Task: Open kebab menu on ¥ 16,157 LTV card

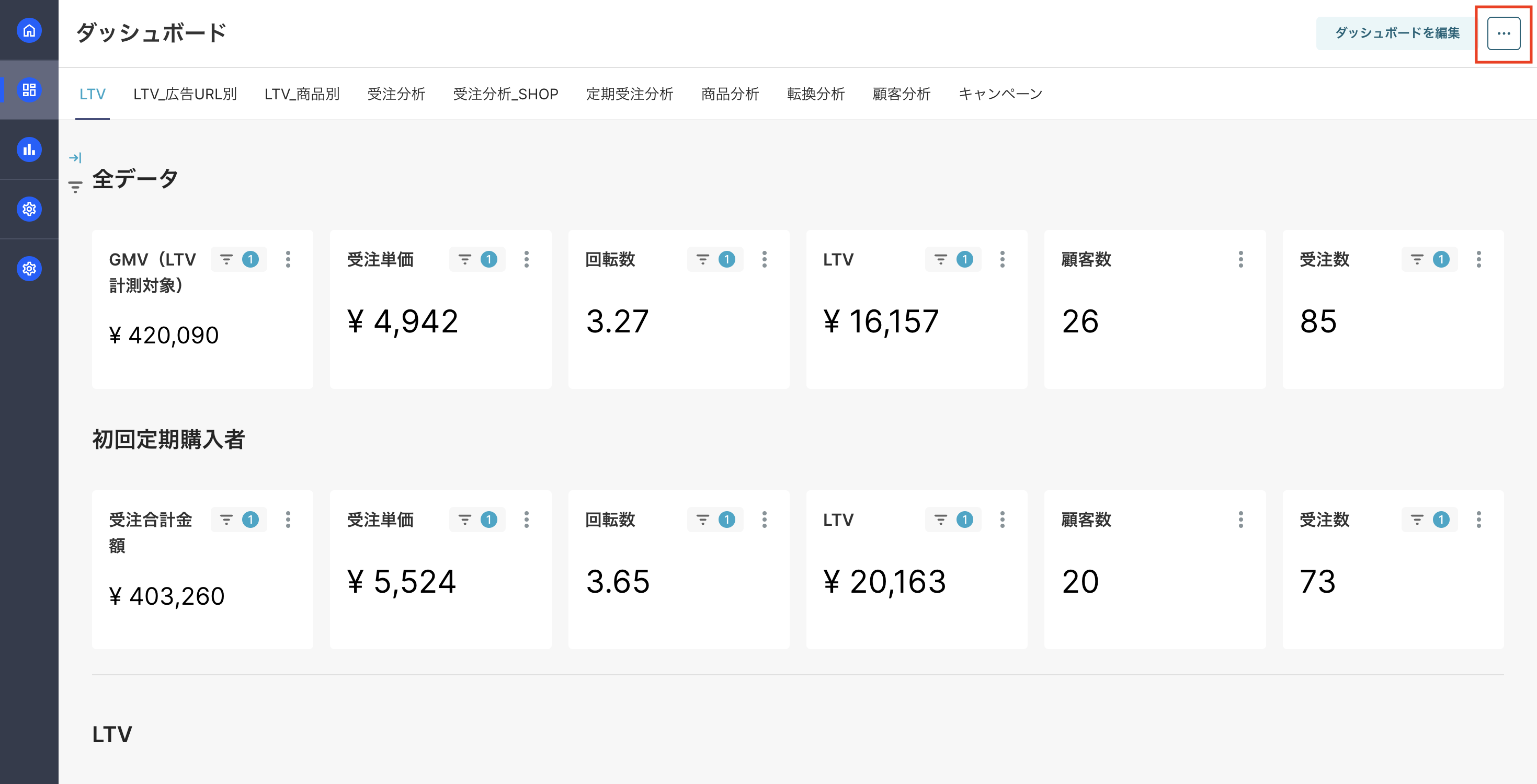Action: (x=1003, y=259)
